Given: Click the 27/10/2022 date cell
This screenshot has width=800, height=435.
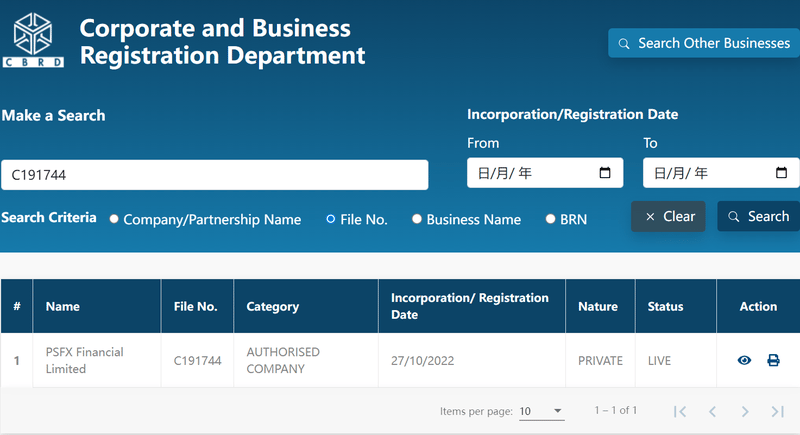Looking at the screenshot, I should (472, 360).
